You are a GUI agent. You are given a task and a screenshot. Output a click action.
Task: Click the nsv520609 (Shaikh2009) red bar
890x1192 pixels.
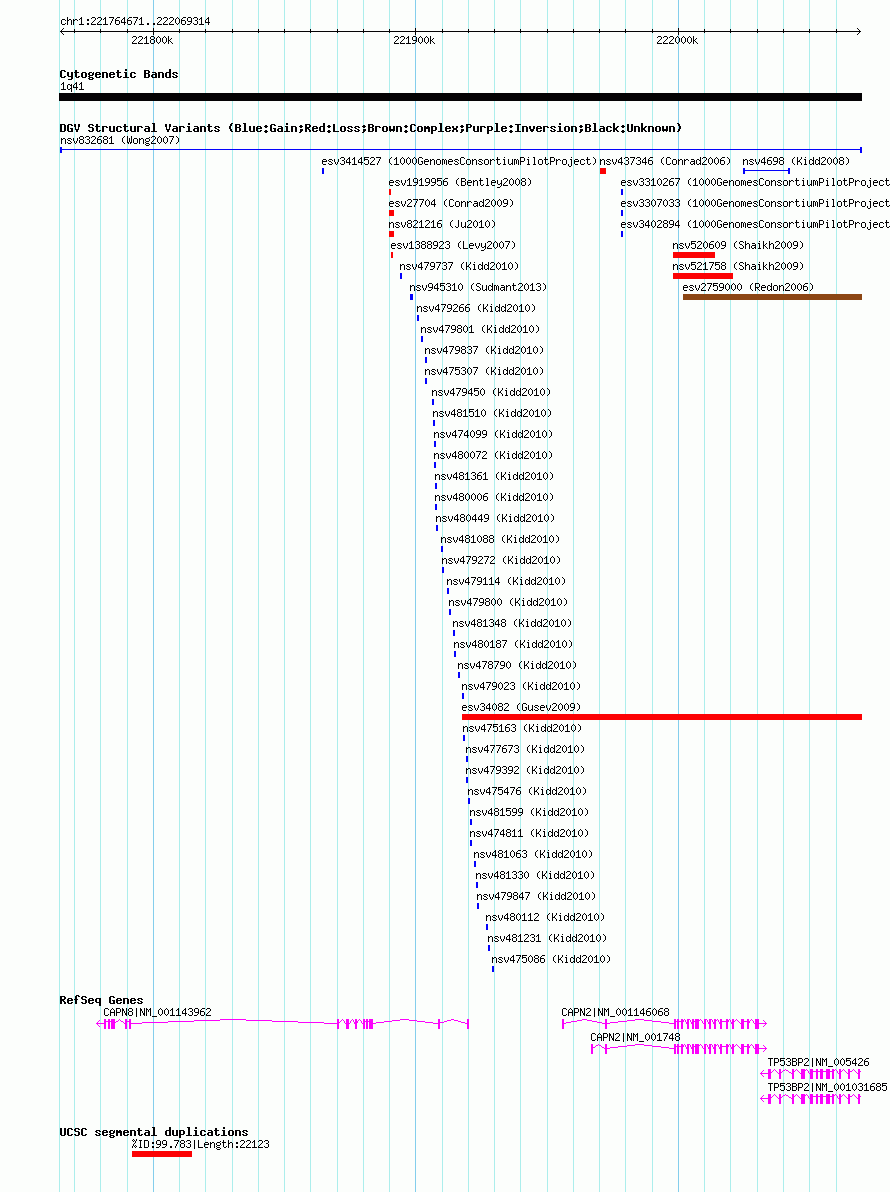tap(694, 255)
